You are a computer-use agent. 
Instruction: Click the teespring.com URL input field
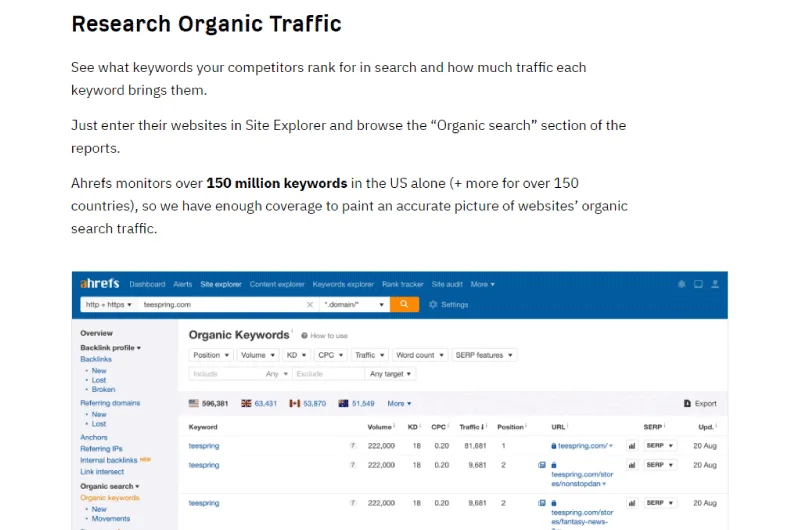click(222, 305)
